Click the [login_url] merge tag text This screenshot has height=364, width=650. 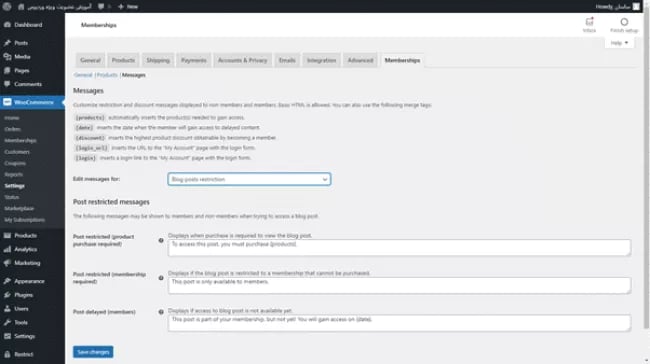(91, 148)
